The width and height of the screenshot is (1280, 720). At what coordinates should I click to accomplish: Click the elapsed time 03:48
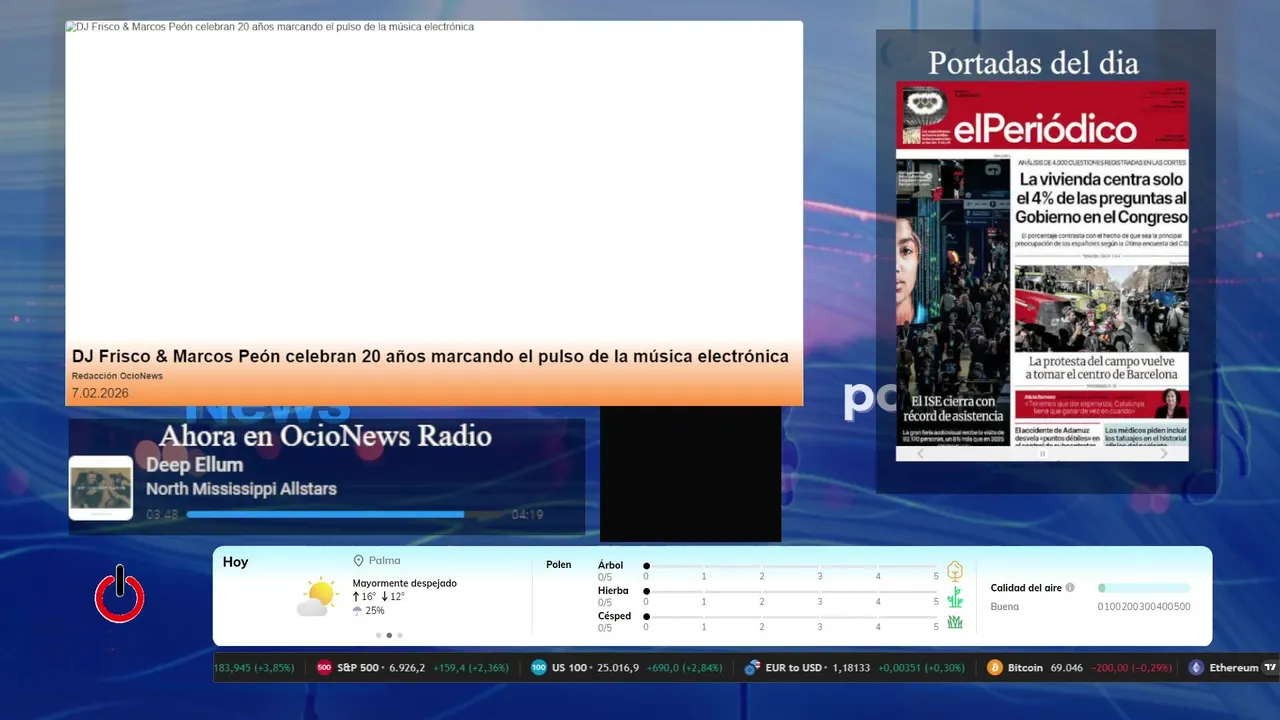click(x=162, y=515)
